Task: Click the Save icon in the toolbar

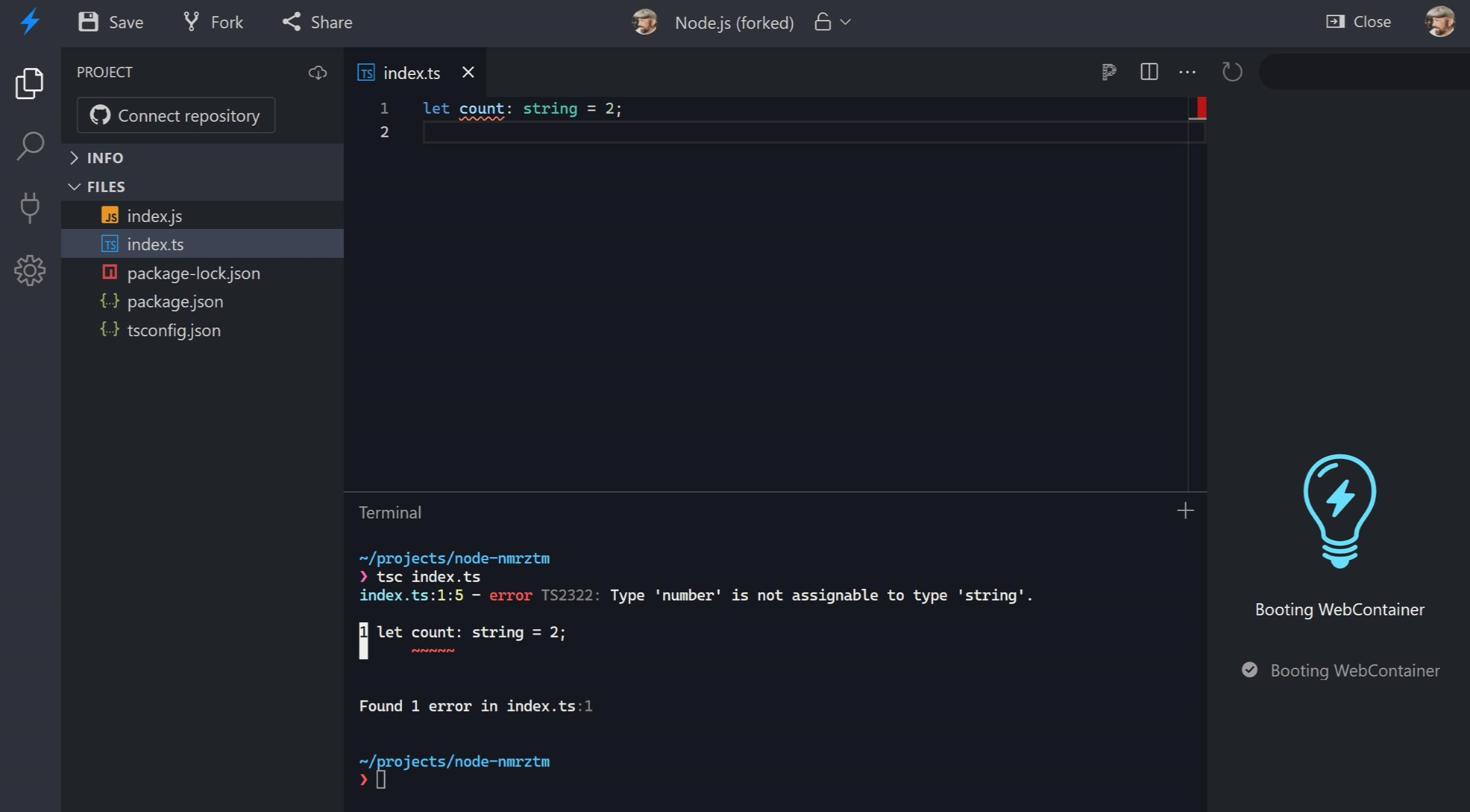Action: coord(89,20)
